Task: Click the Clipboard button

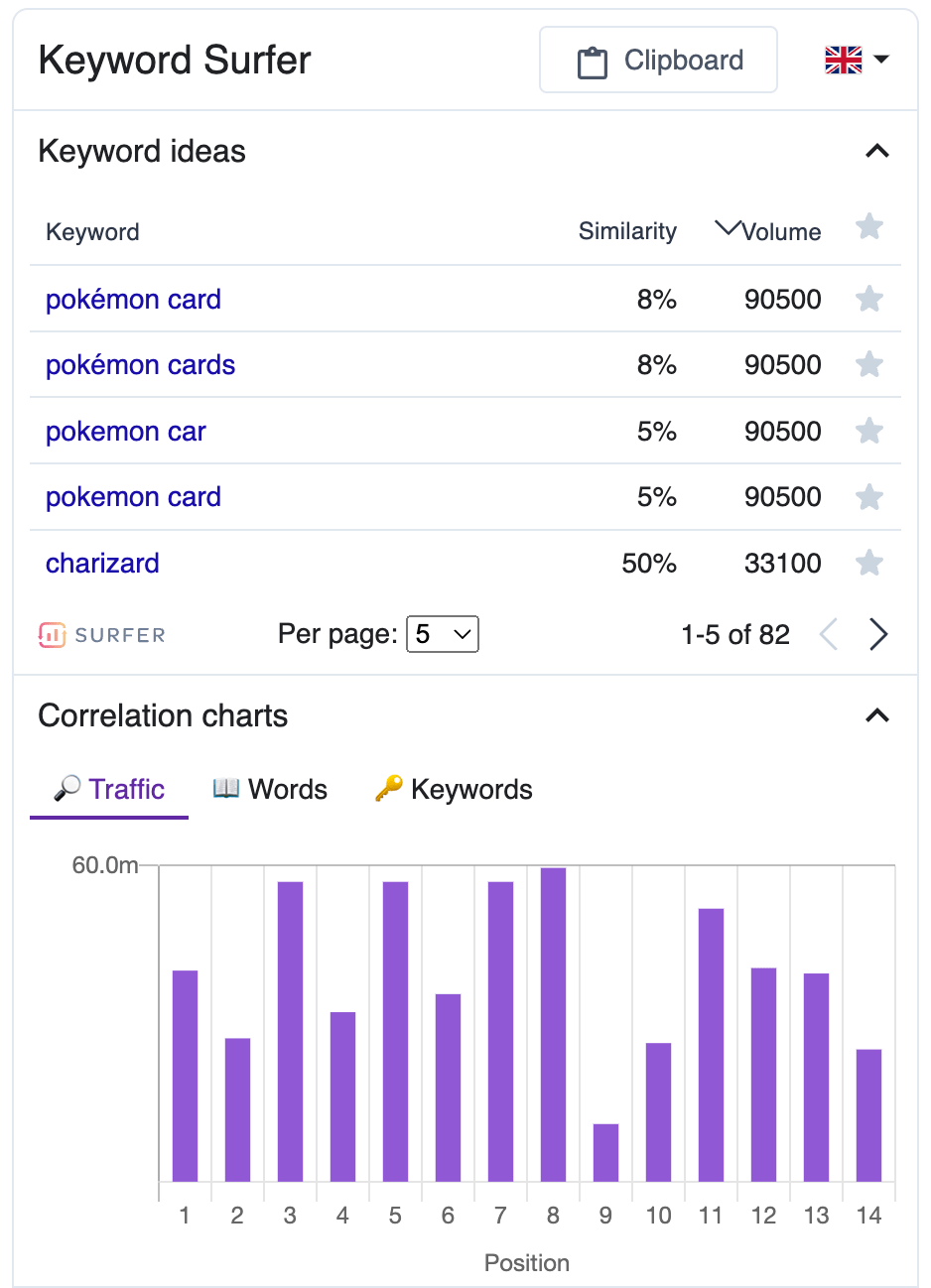Action: click(658, 61)
